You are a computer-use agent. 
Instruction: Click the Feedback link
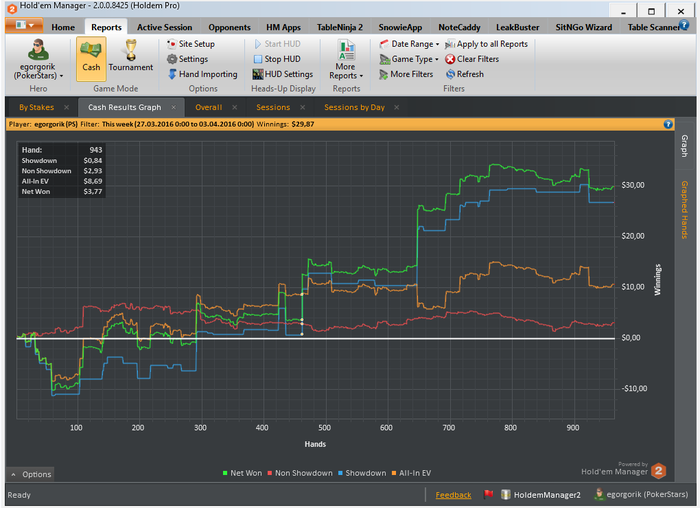pyautogui.click(x=453, y=495)
